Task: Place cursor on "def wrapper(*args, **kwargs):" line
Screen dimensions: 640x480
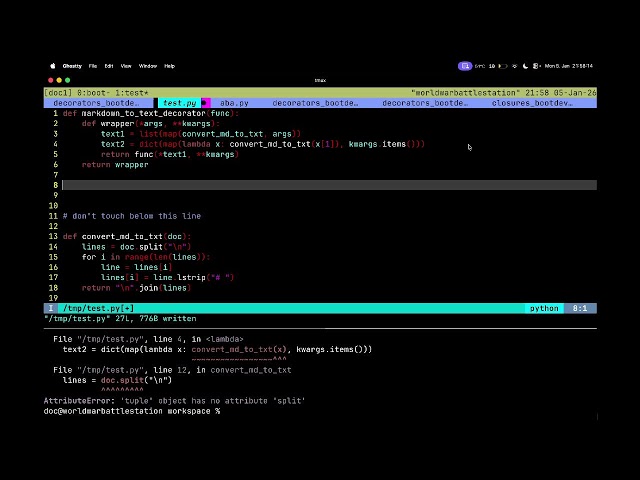Action: pos(151,124)
